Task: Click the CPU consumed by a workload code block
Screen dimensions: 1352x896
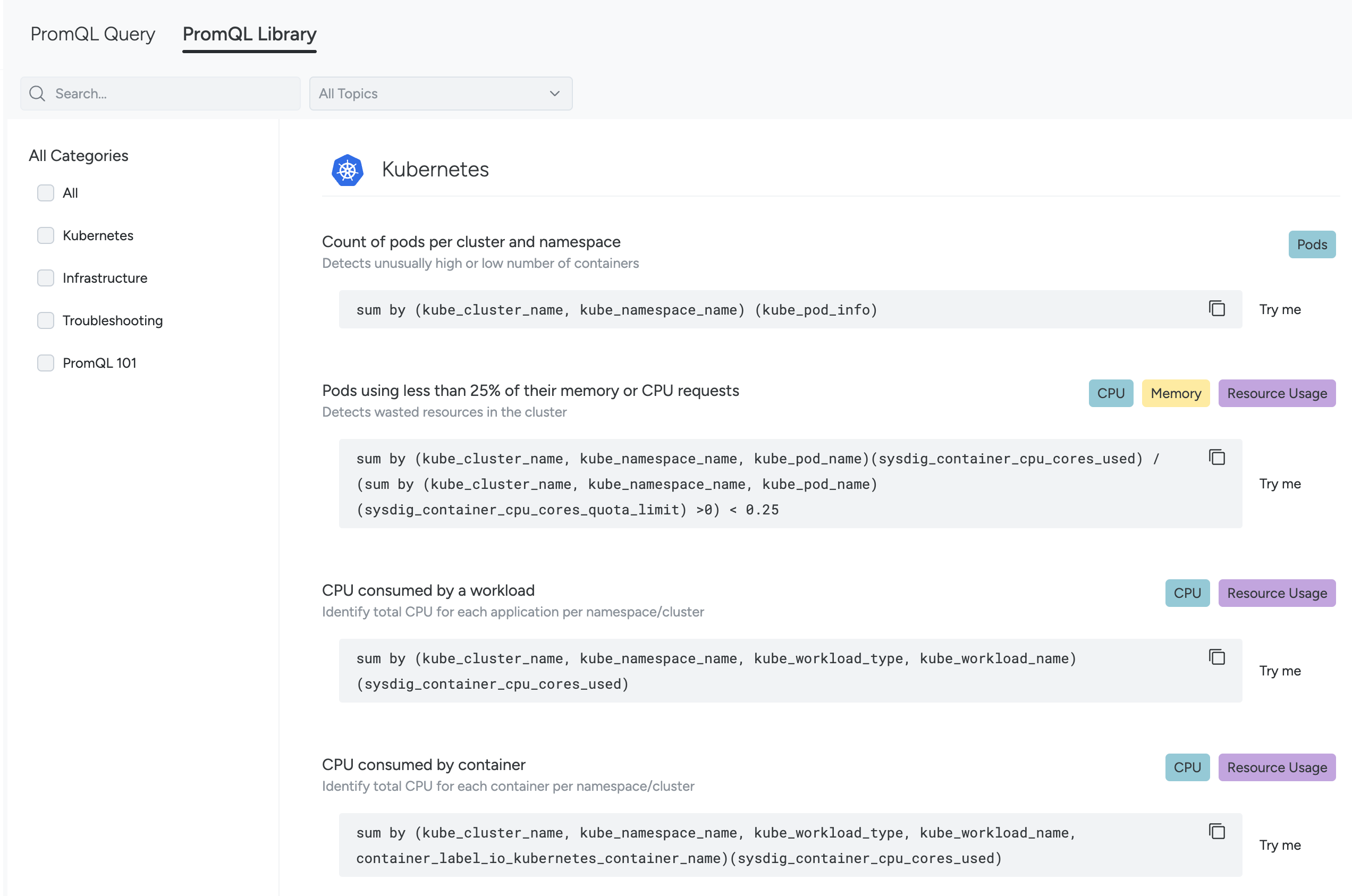Action: (x=790, y=671)
